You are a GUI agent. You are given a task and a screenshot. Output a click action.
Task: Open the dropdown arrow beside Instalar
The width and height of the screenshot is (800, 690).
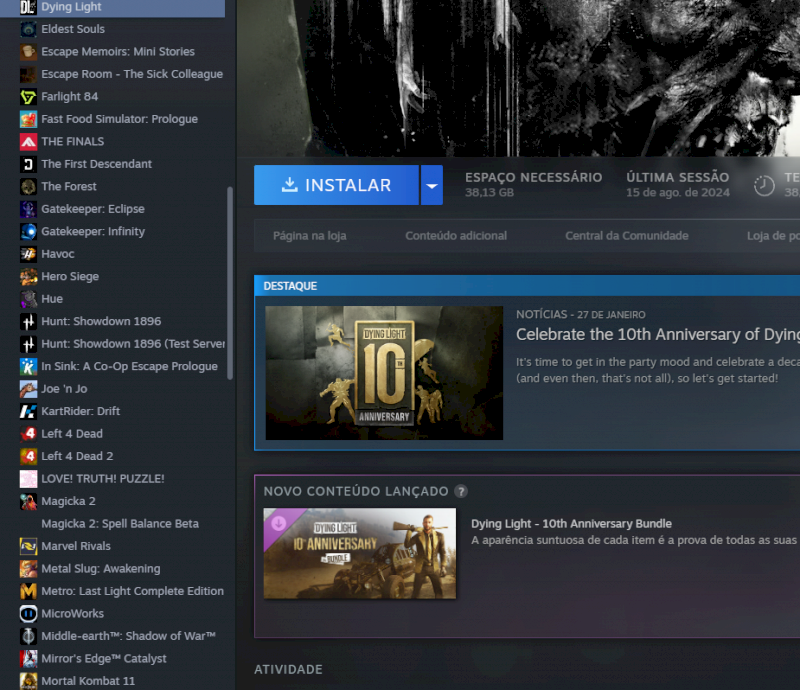(x=431, y=186)
